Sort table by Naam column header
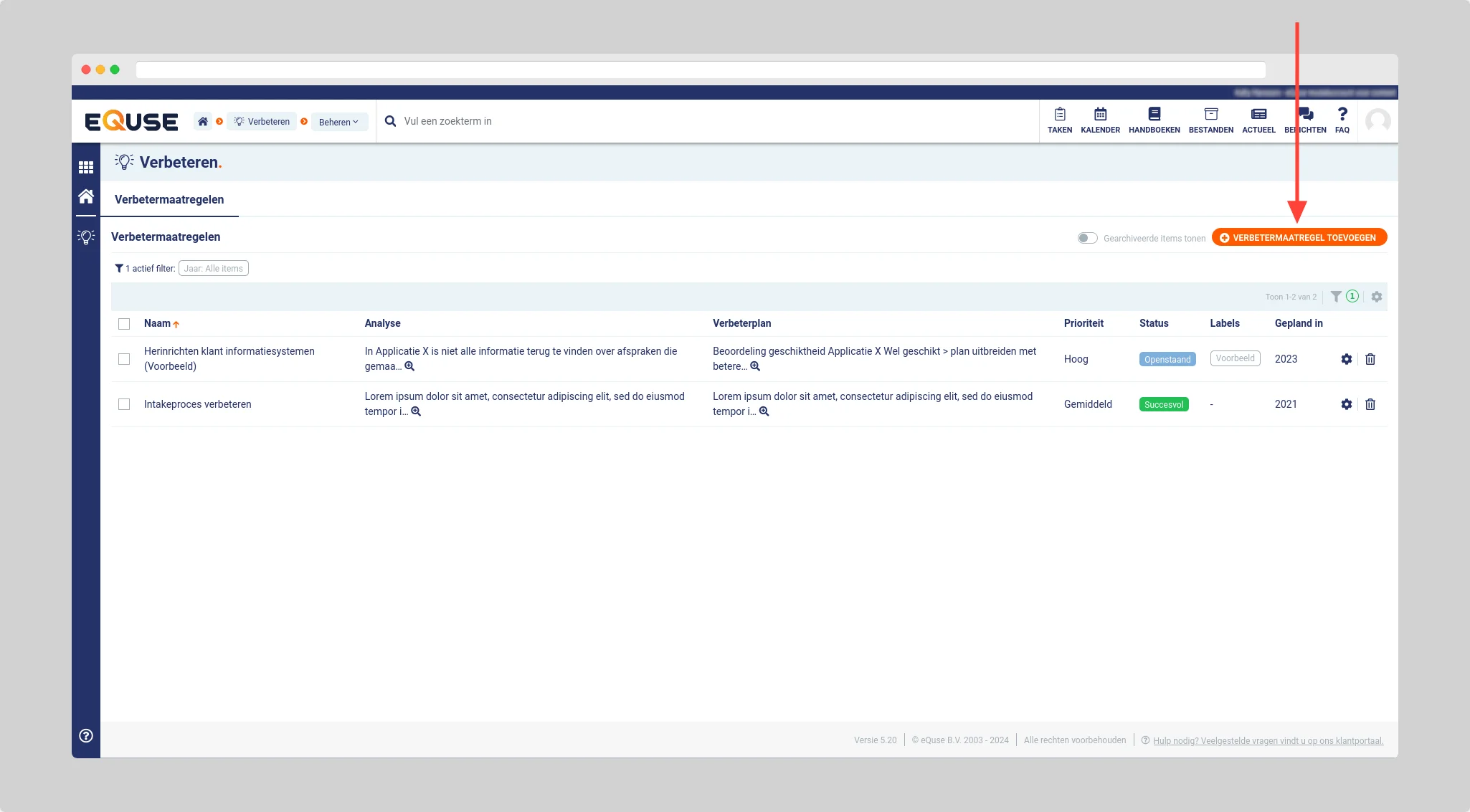 pyautogui.click(x=158, y=324)
